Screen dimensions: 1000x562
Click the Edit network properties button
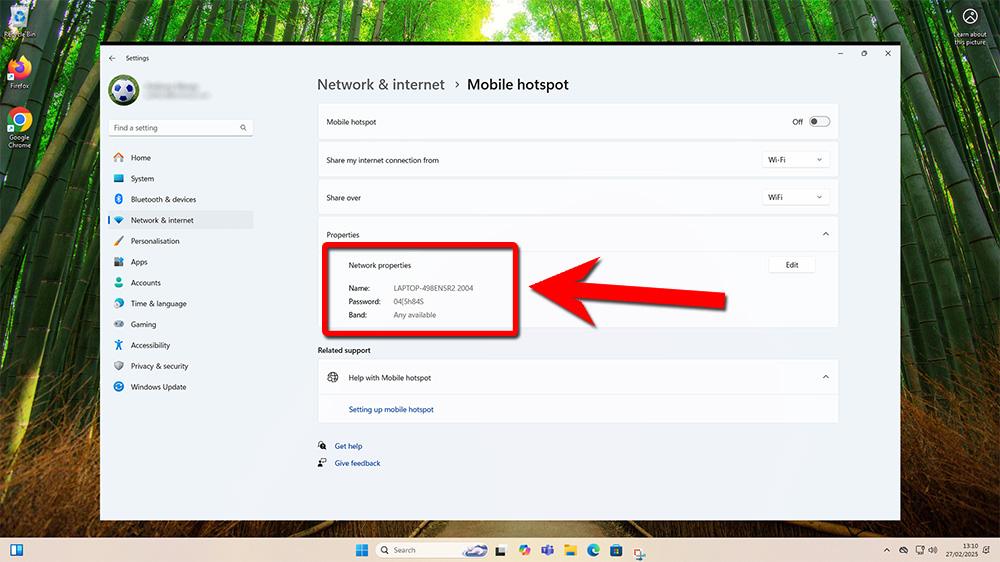(792, 265)
